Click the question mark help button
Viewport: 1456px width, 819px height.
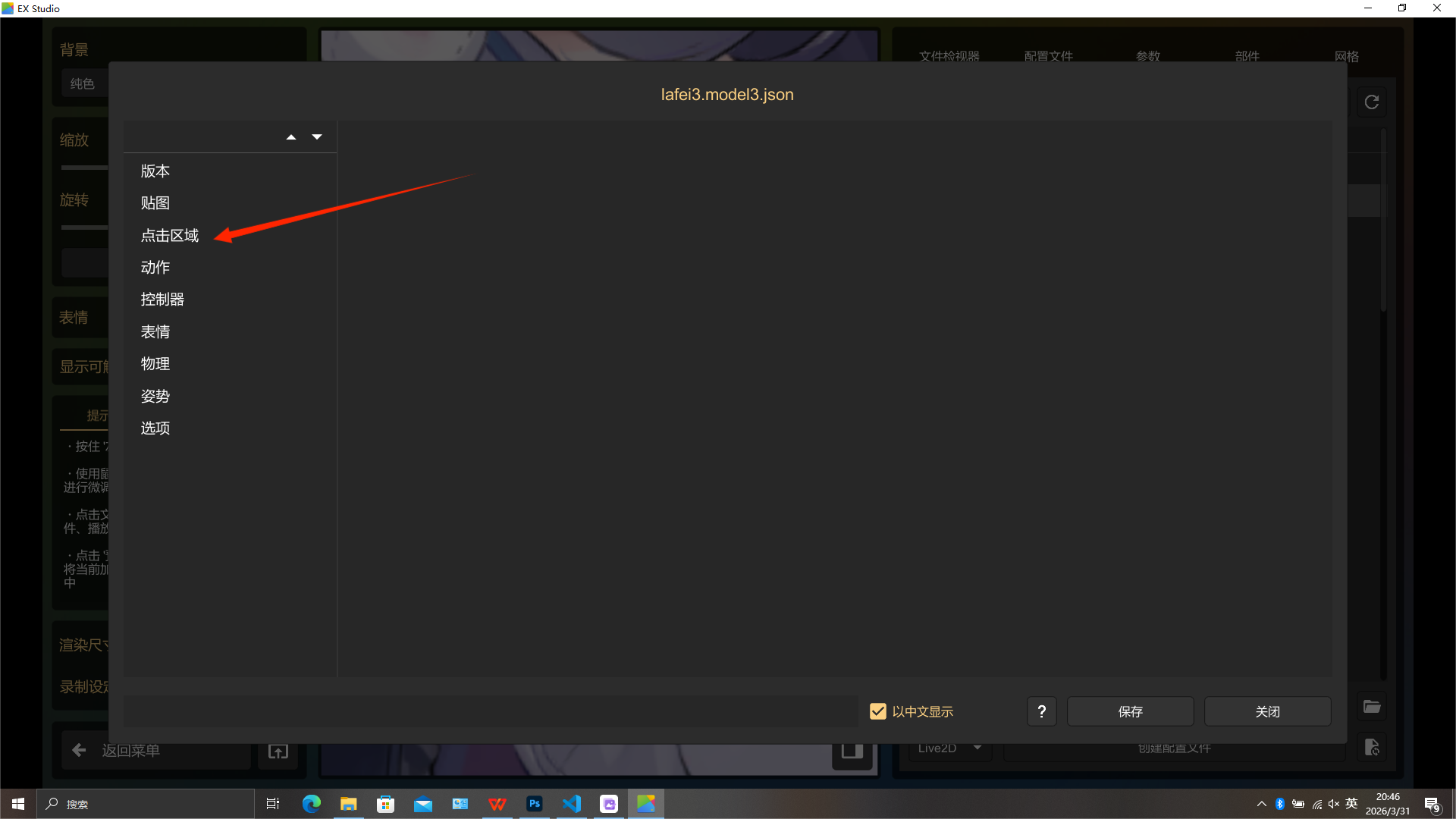click(x=1041, y=711)
